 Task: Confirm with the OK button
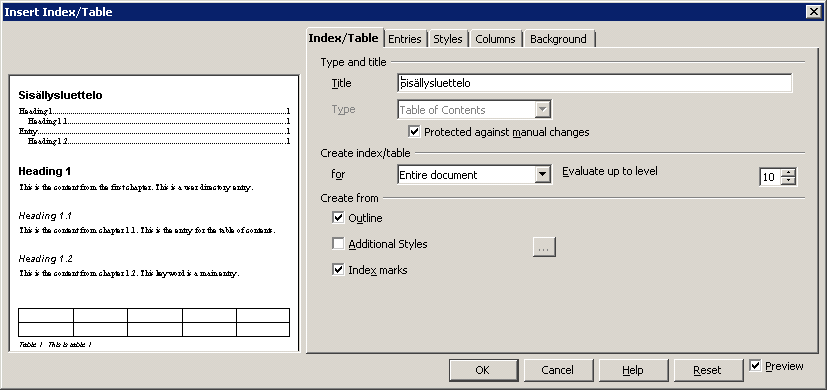(x=483, y=370)
